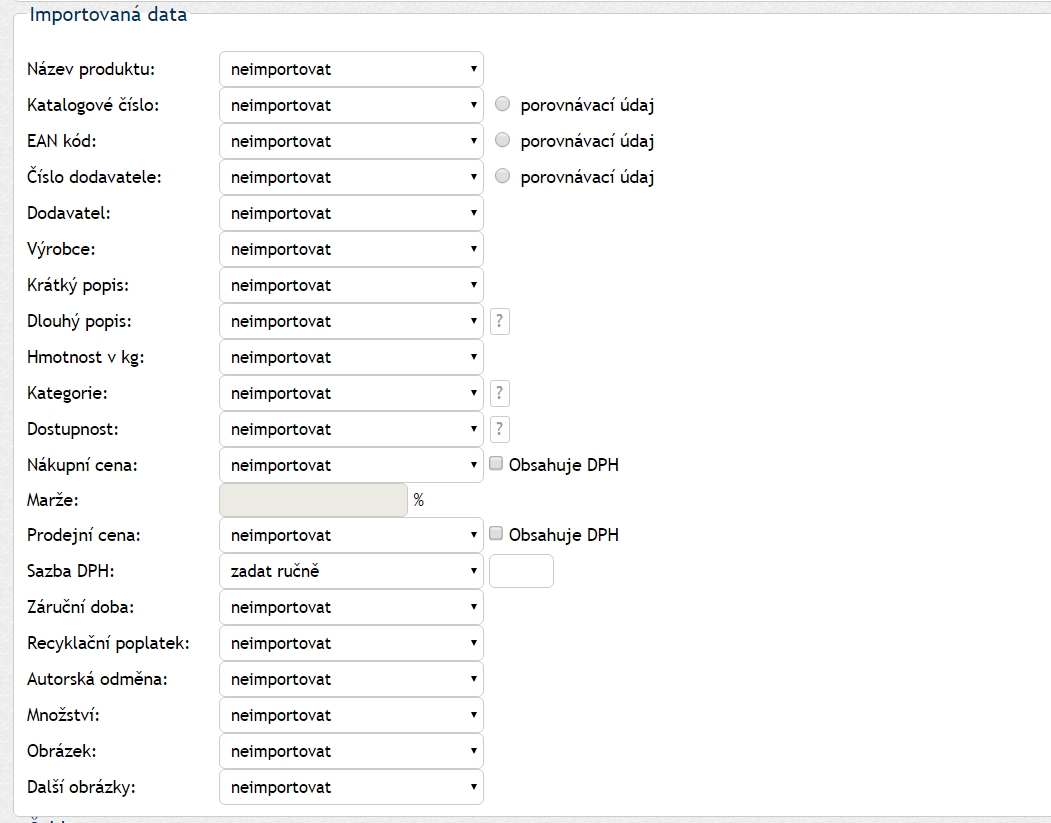
Task: Open the Sazba DPH dropdown
Action: click(x=351, y=571)
